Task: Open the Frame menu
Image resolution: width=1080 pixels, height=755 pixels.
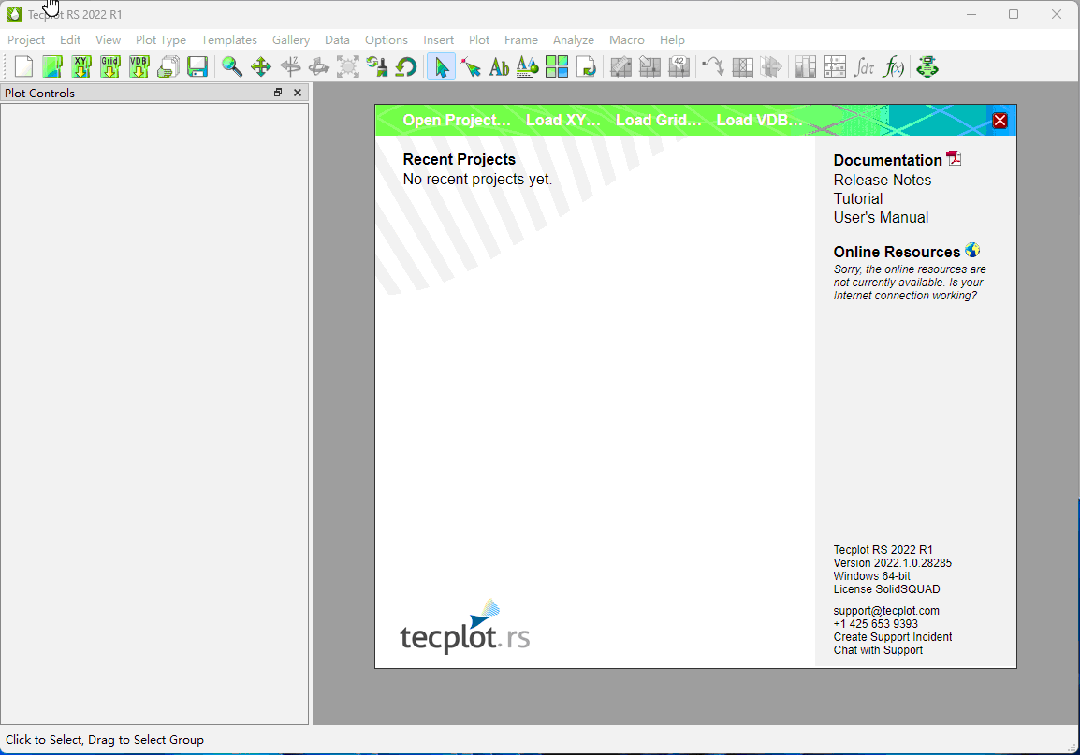Action: [521, 40]
